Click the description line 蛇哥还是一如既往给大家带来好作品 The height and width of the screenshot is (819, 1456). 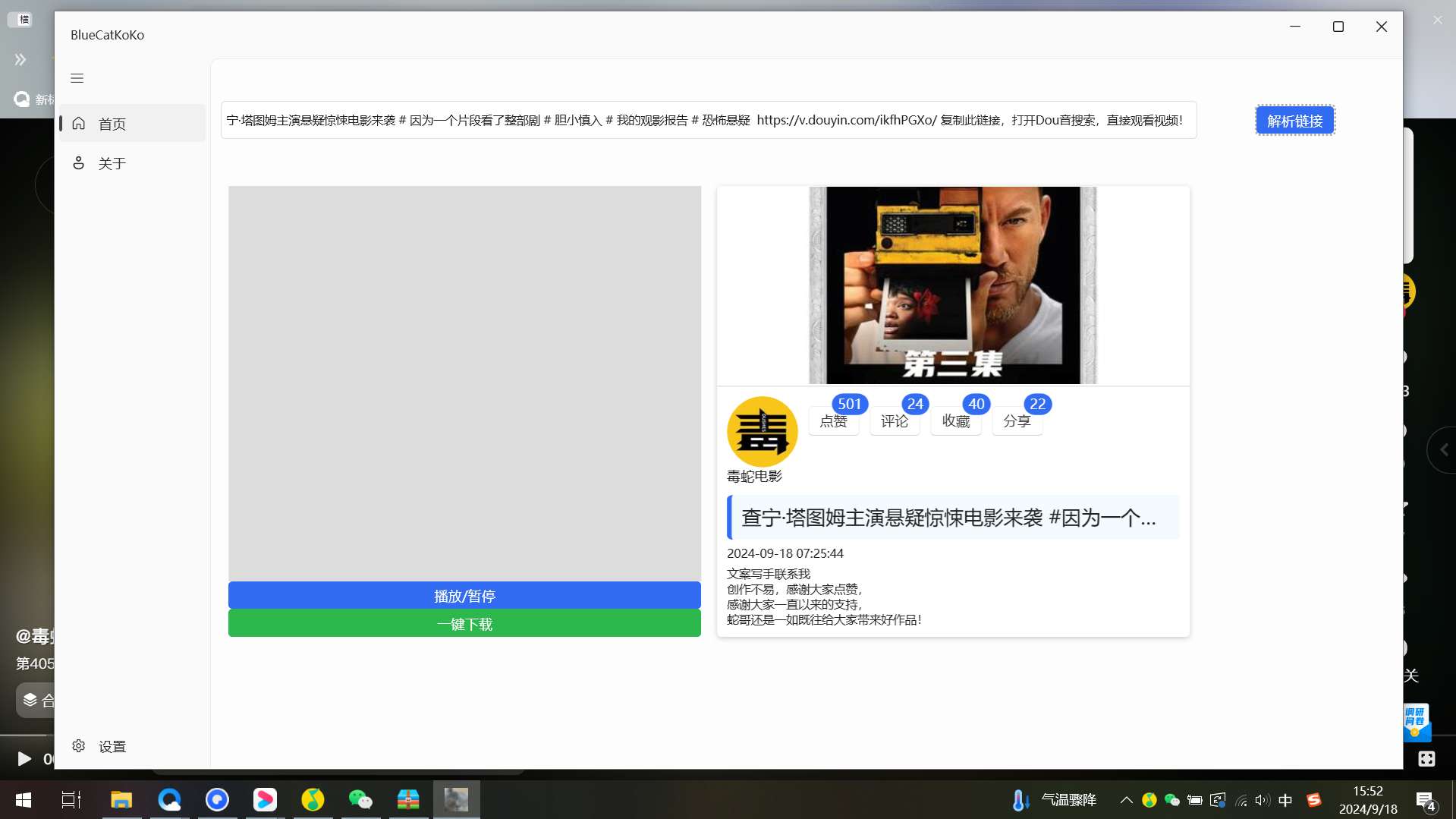(824, 619)
